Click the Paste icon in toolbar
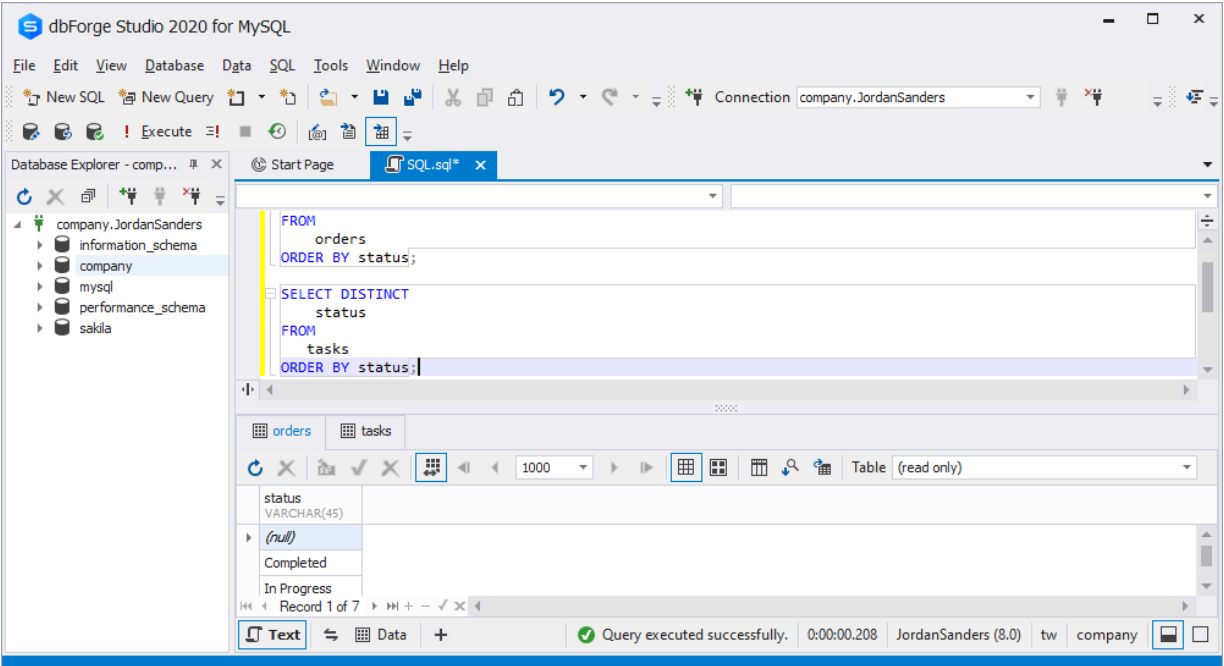The image size is (1224, 666). tap(516, 97)
